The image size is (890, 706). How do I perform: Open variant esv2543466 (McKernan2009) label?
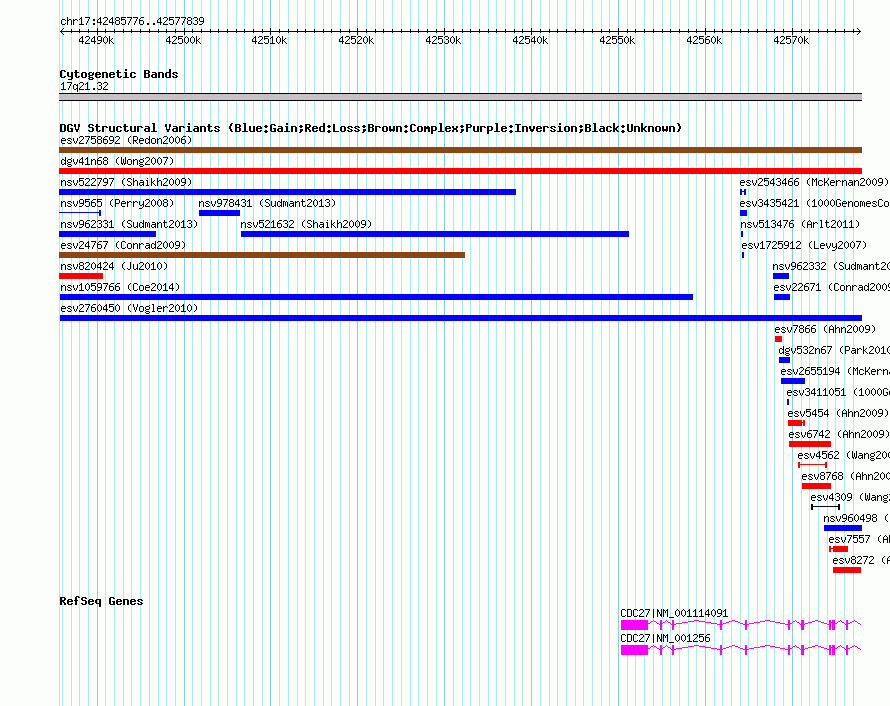pos(814,182)
